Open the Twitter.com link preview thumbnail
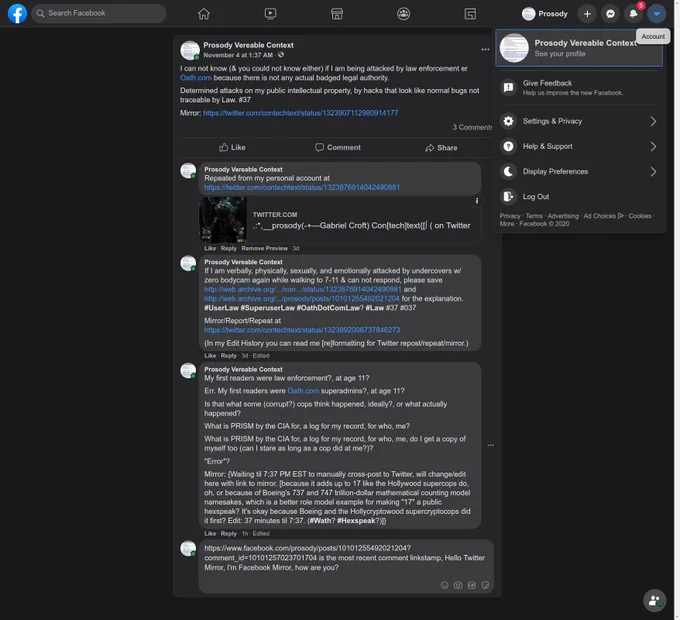The height and width of the screenshot is (620, 680). (222, 220)
